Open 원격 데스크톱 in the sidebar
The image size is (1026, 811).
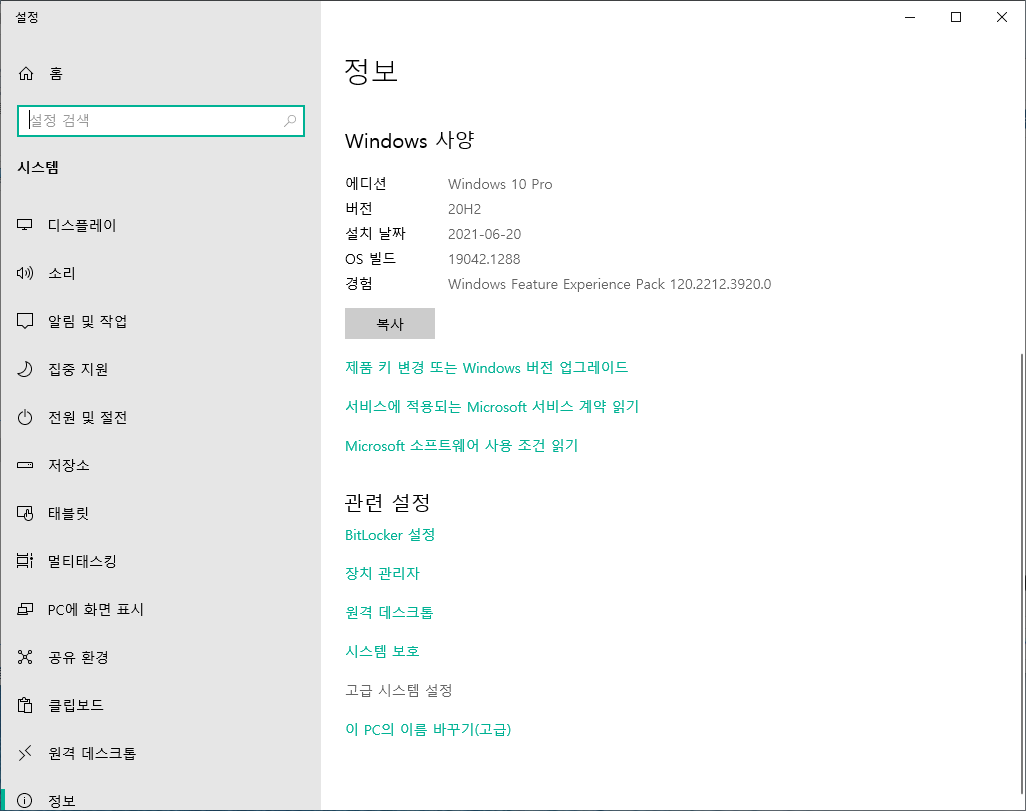click(x=160, y=753)
